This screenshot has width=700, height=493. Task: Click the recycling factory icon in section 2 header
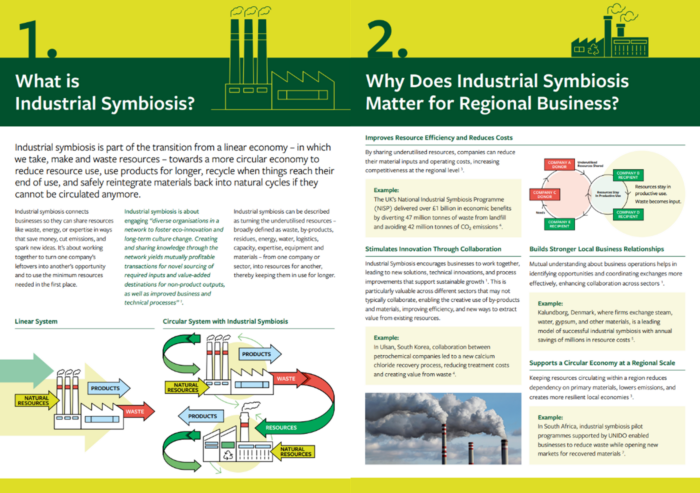(610, 30)
